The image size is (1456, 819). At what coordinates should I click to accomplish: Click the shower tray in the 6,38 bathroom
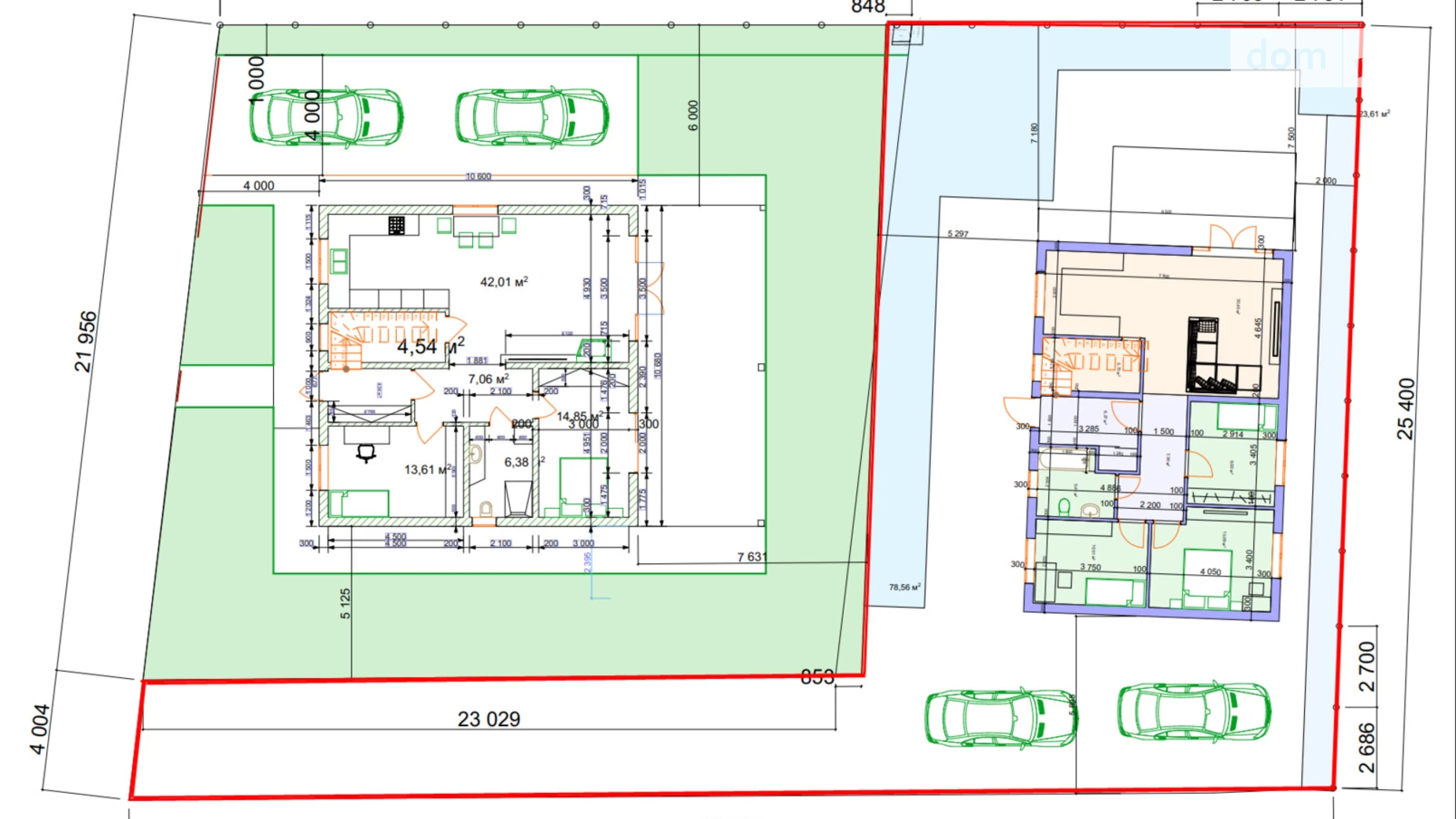coord(518,499)
